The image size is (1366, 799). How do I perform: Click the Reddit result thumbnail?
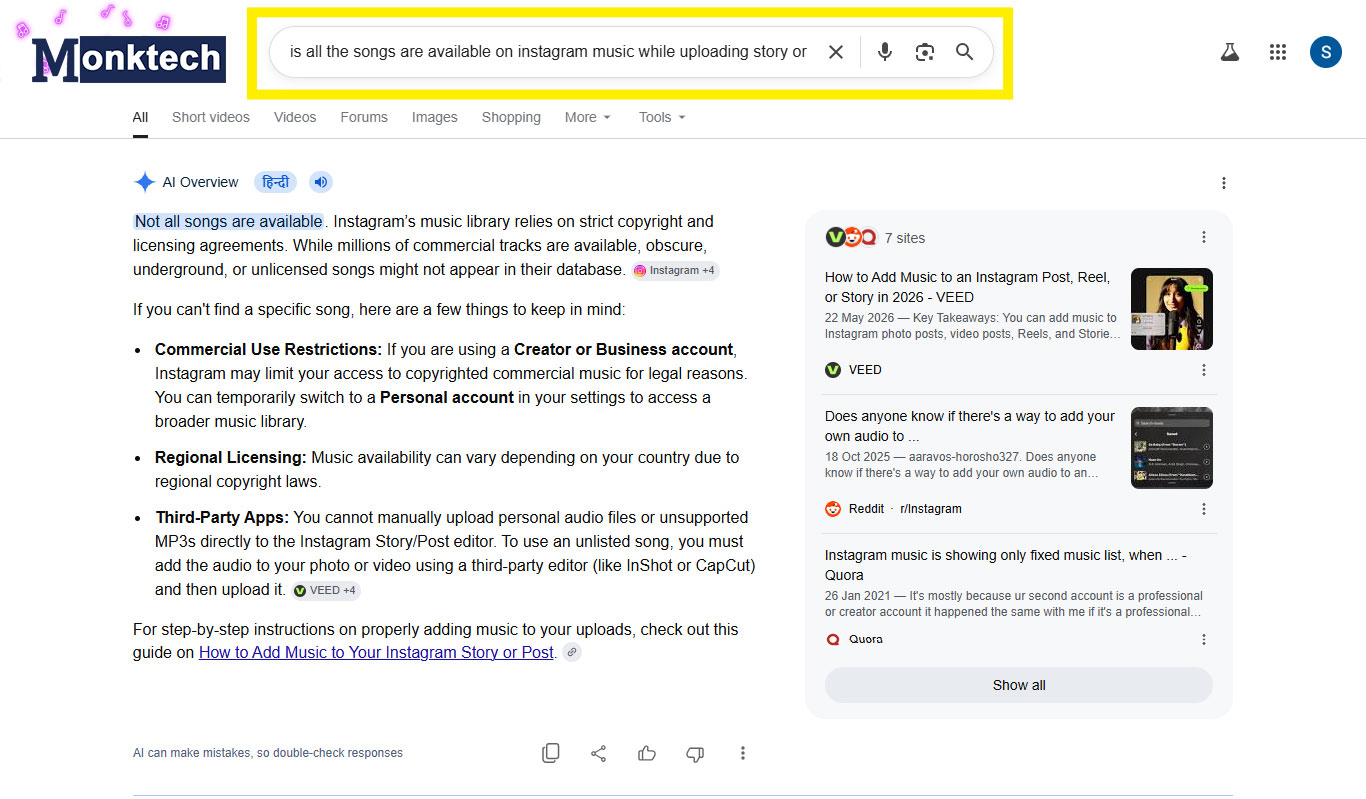[x=1172, y=448]
